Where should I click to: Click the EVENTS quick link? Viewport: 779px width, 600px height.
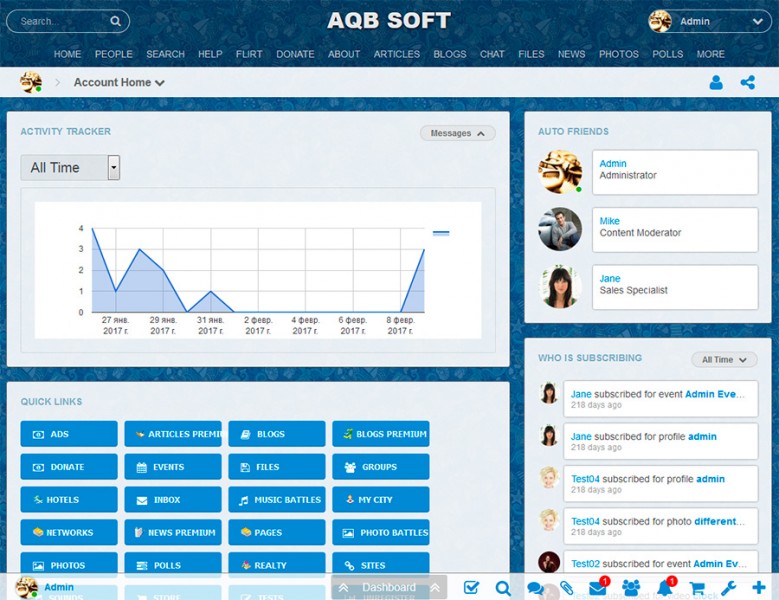[173, 467]
